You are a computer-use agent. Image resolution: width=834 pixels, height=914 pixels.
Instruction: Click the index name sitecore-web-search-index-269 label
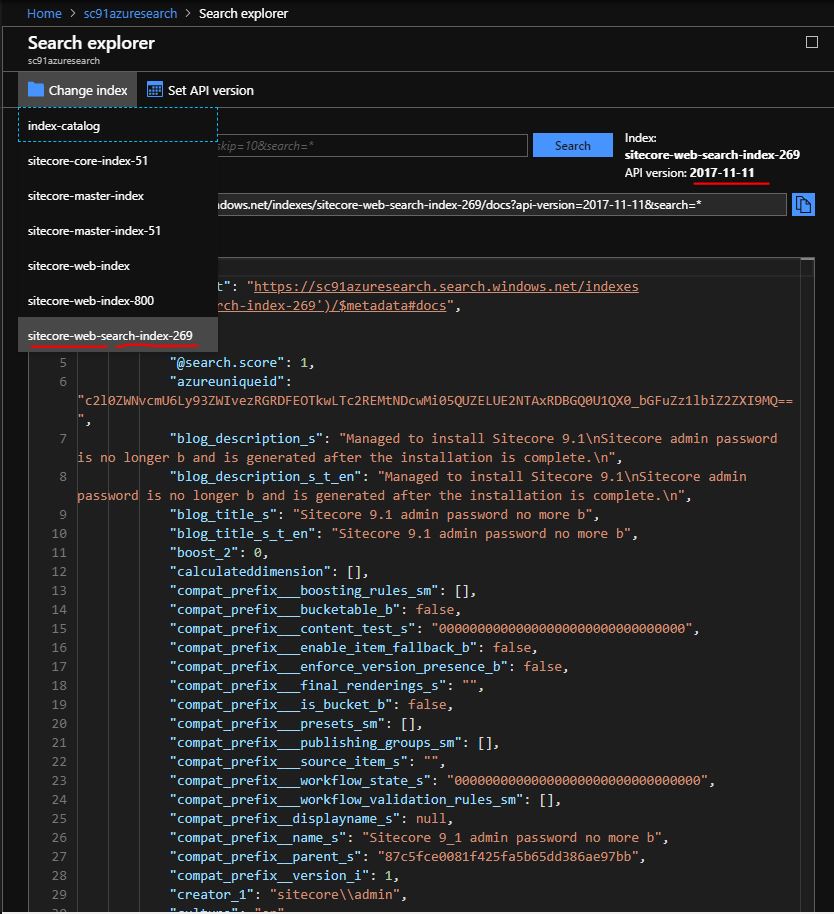712,154
